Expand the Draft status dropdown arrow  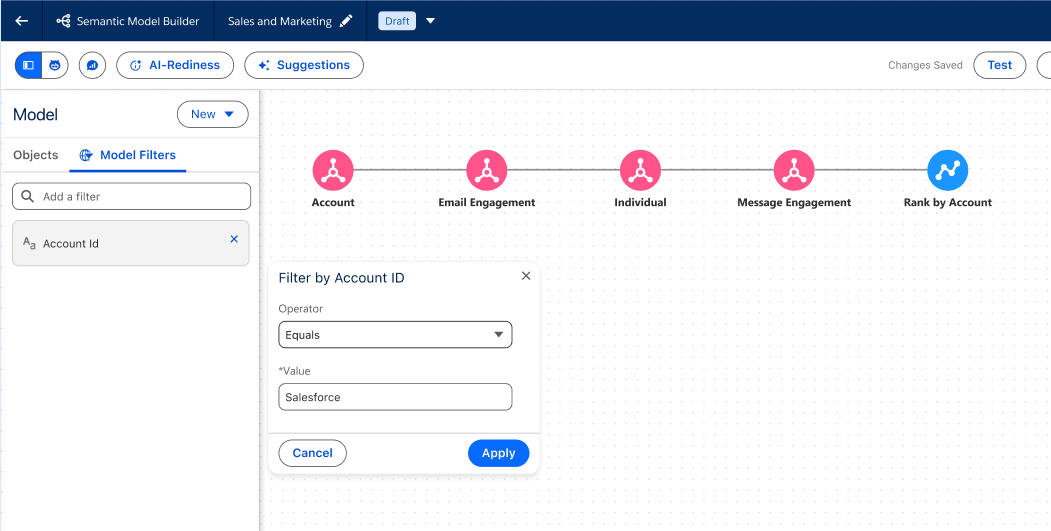(431, 21)
